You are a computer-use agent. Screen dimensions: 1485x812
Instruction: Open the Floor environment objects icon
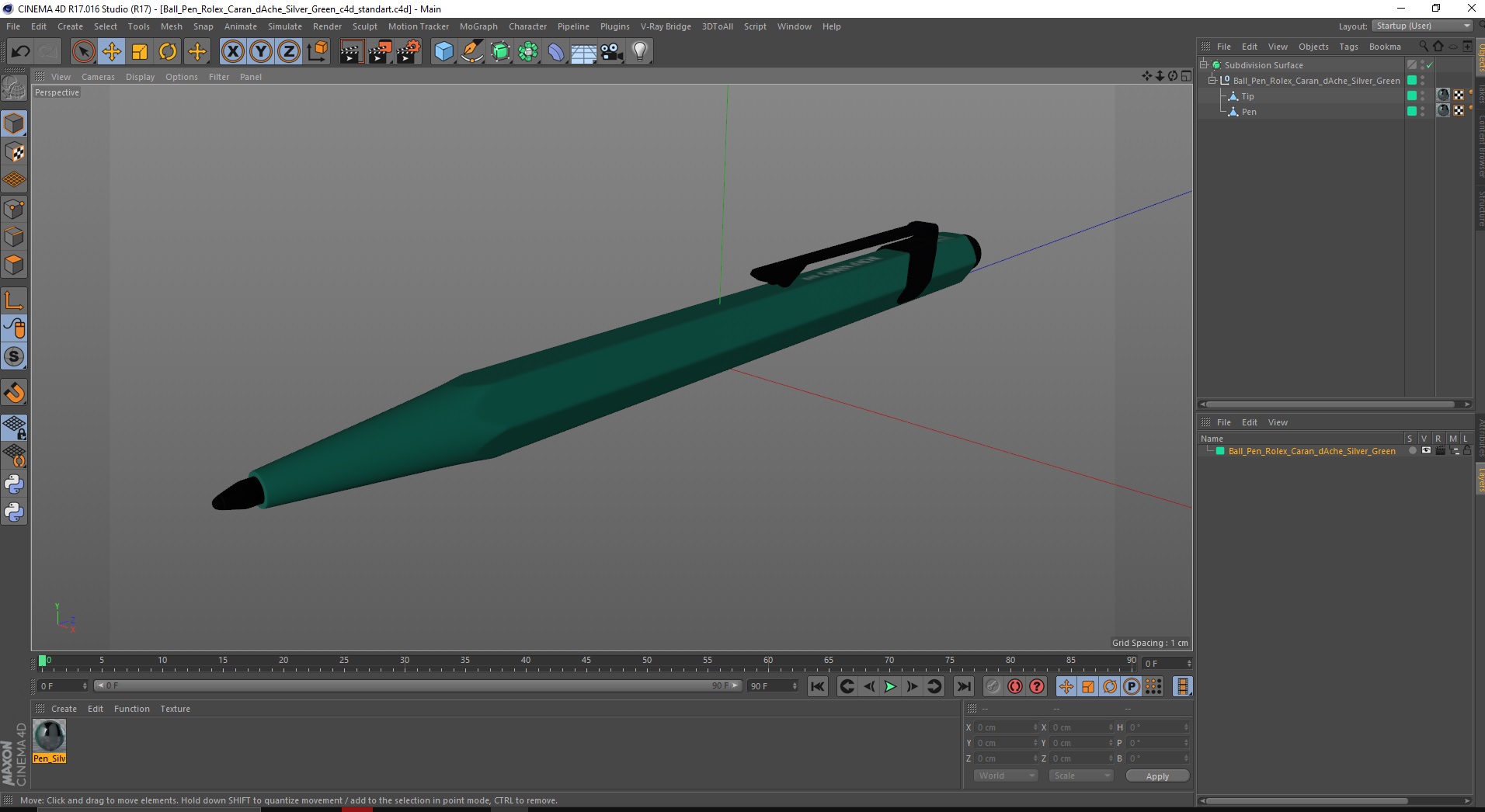tap(584, 52)
